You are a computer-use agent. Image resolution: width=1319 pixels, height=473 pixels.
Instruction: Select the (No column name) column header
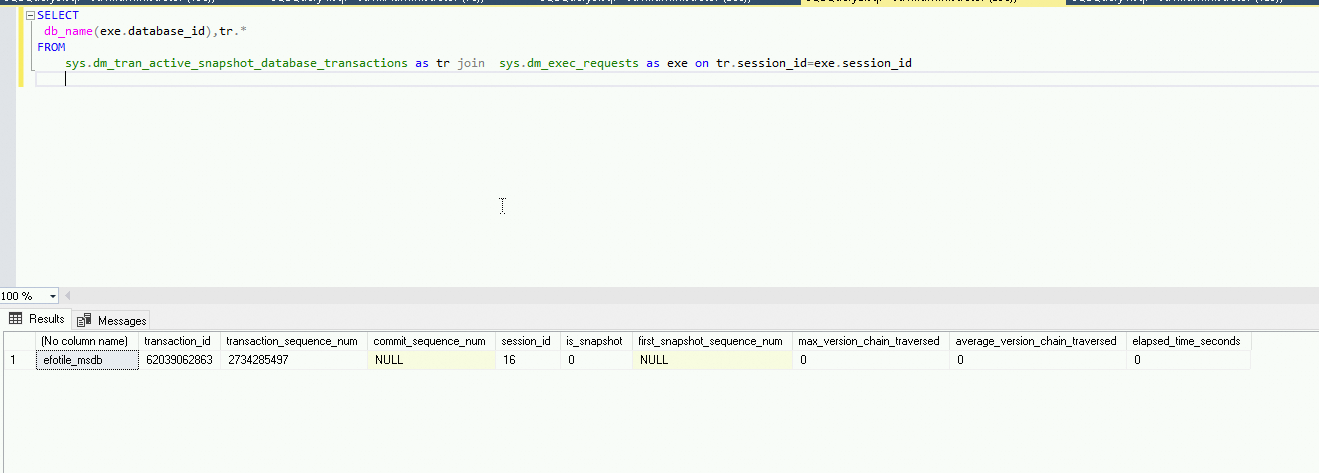[x=85, y=341]
